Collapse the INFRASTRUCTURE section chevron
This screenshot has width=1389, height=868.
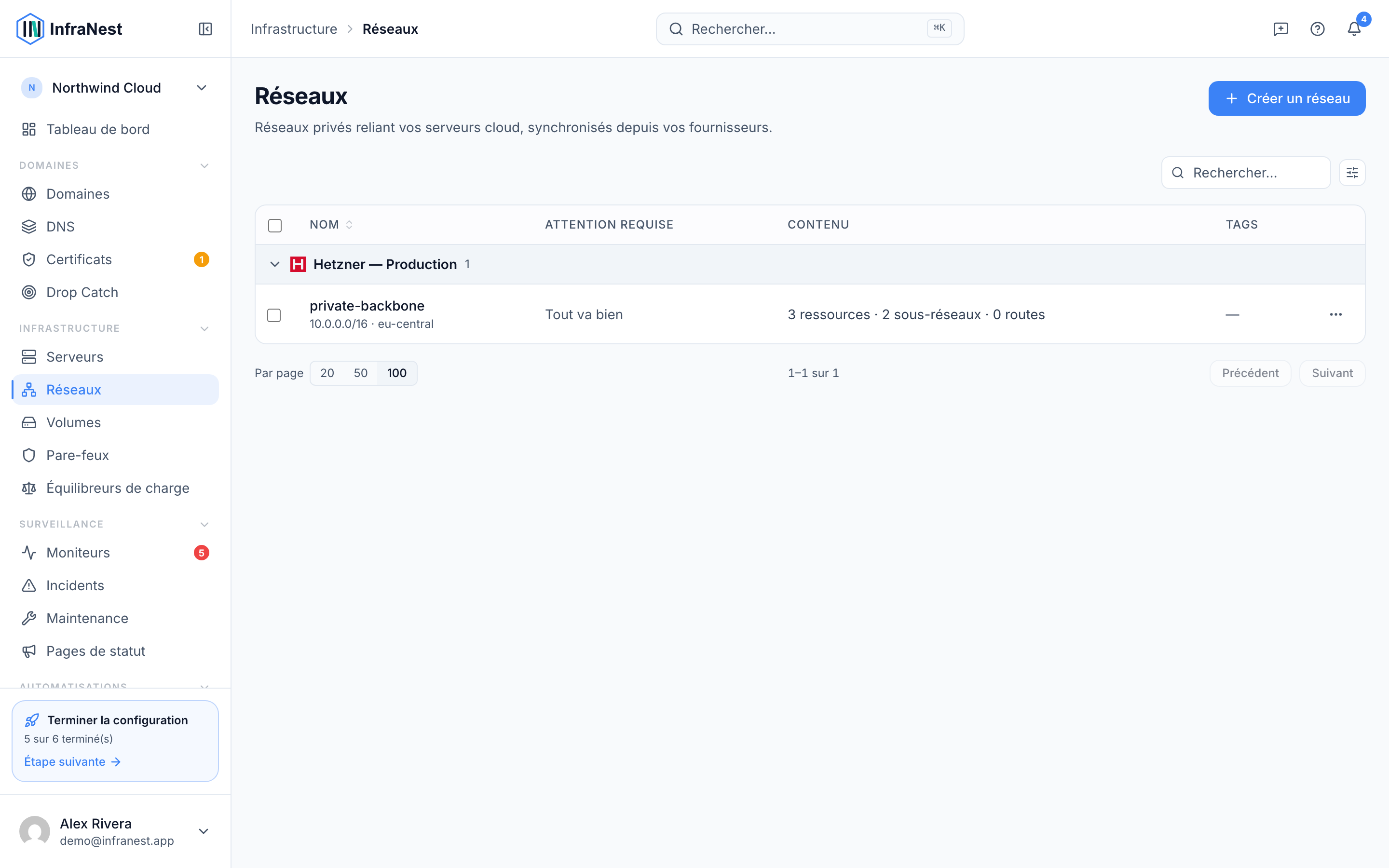(x=204, y=329)
